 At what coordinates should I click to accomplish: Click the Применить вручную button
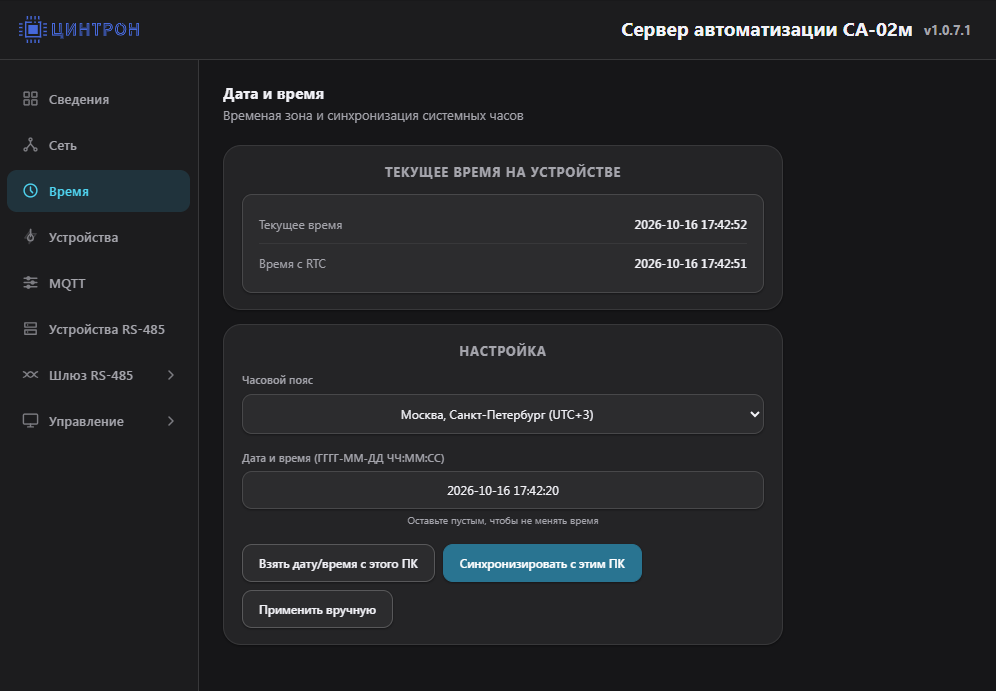click(x=318, y=610)
